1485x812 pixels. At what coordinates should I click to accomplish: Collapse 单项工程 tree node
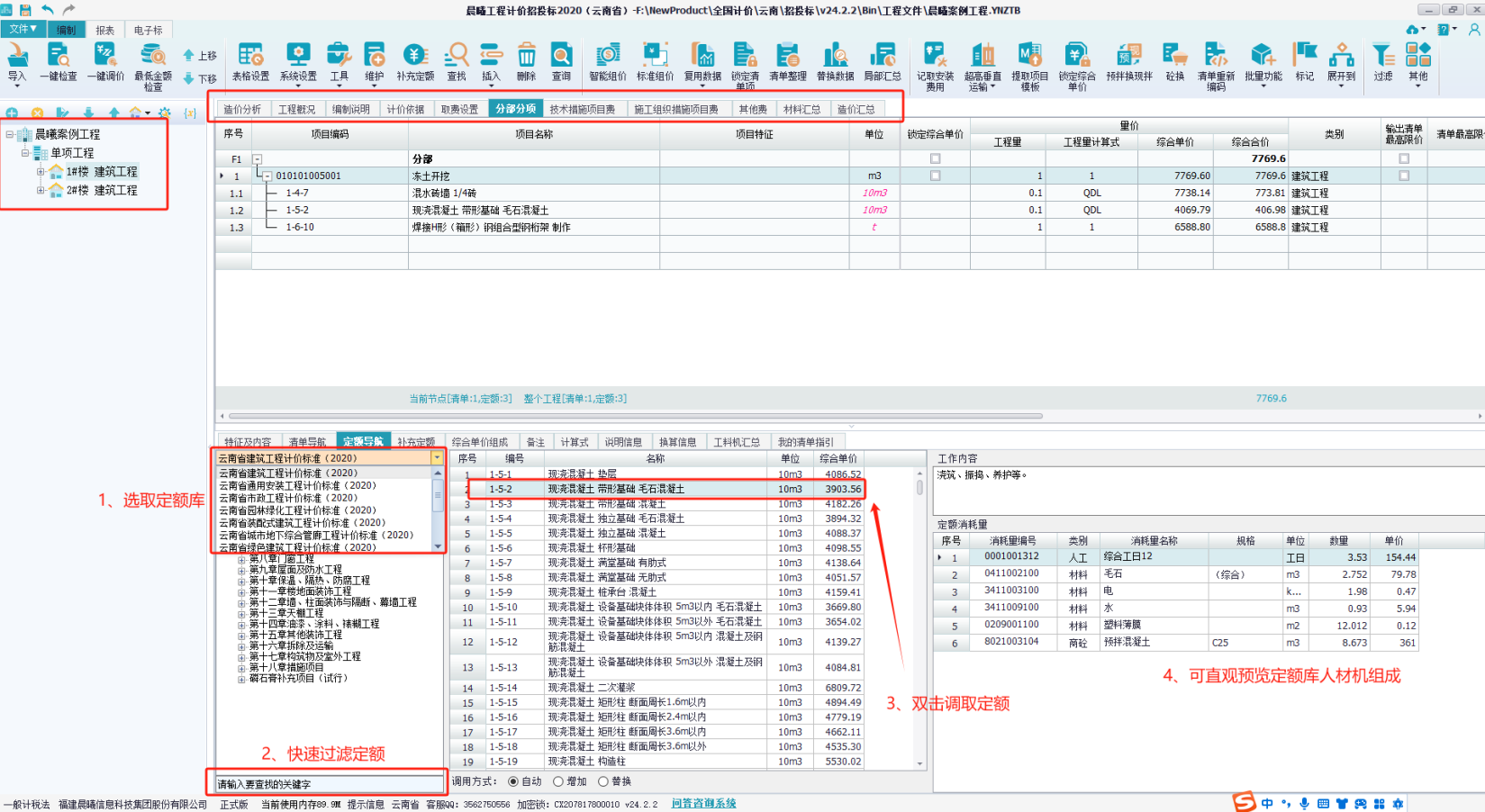(x=25, y=153)
